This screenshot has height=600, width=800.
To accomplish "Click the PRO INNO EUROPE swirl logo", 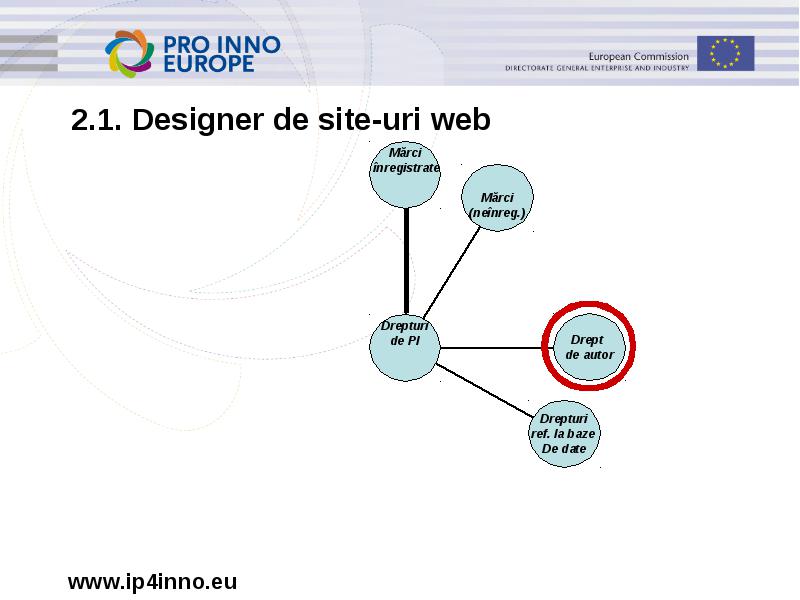I will coord(130,53).
